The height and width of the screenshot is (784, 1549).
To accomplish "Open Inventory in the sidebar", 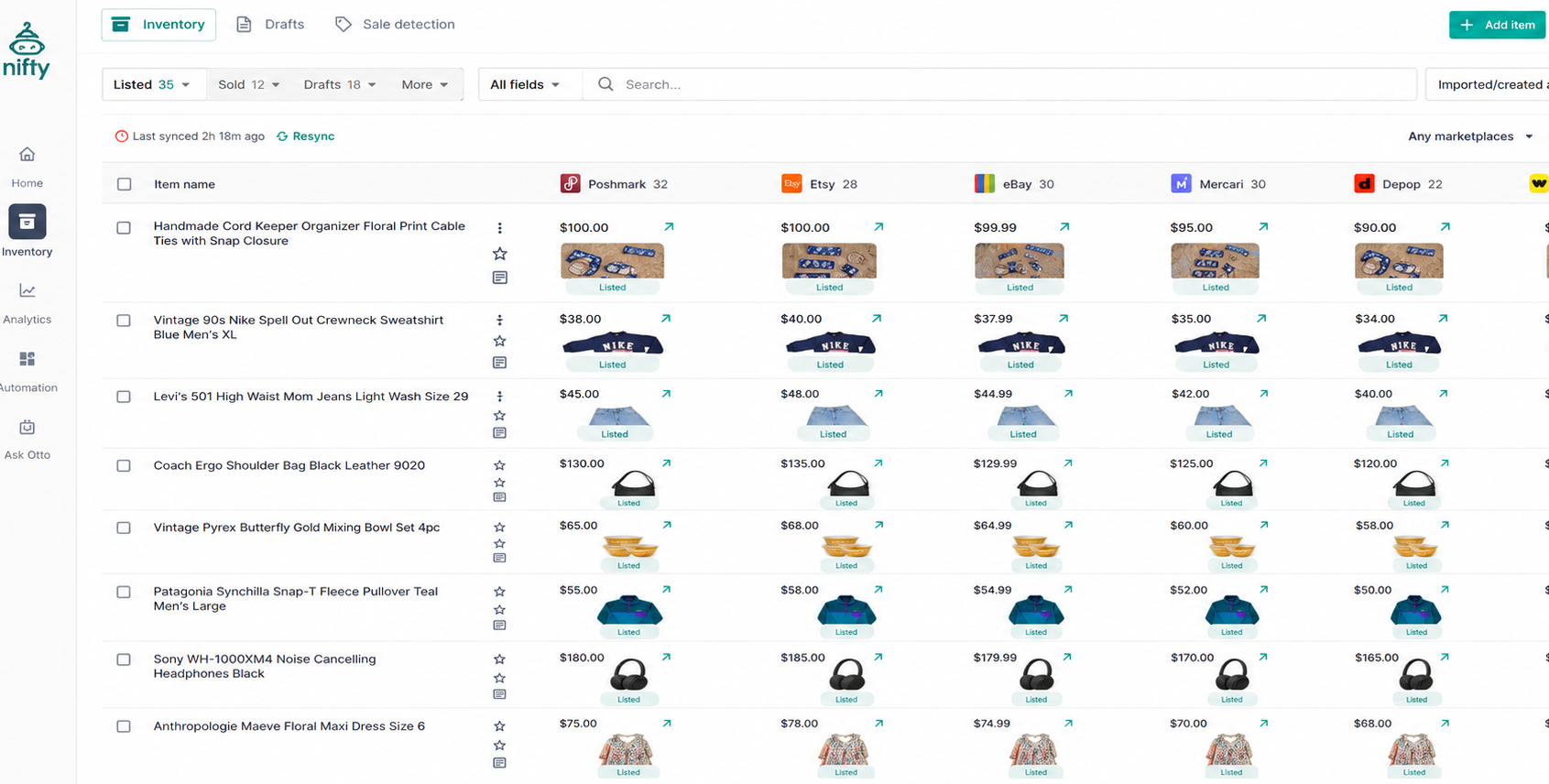I will tap(27, 231).
